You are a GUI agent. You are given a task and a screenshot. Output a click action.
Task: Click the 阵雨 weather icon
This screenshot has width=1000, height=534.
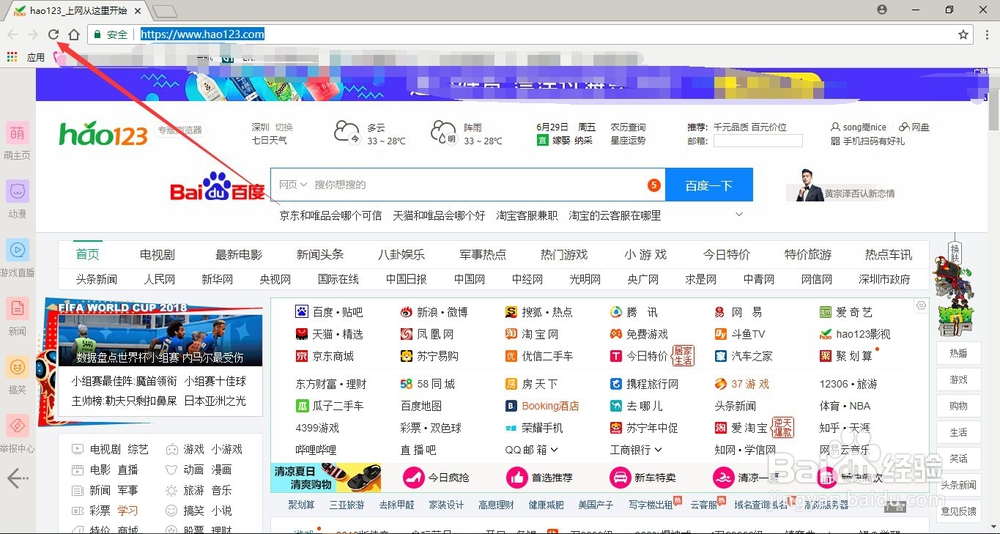(444, 133)
